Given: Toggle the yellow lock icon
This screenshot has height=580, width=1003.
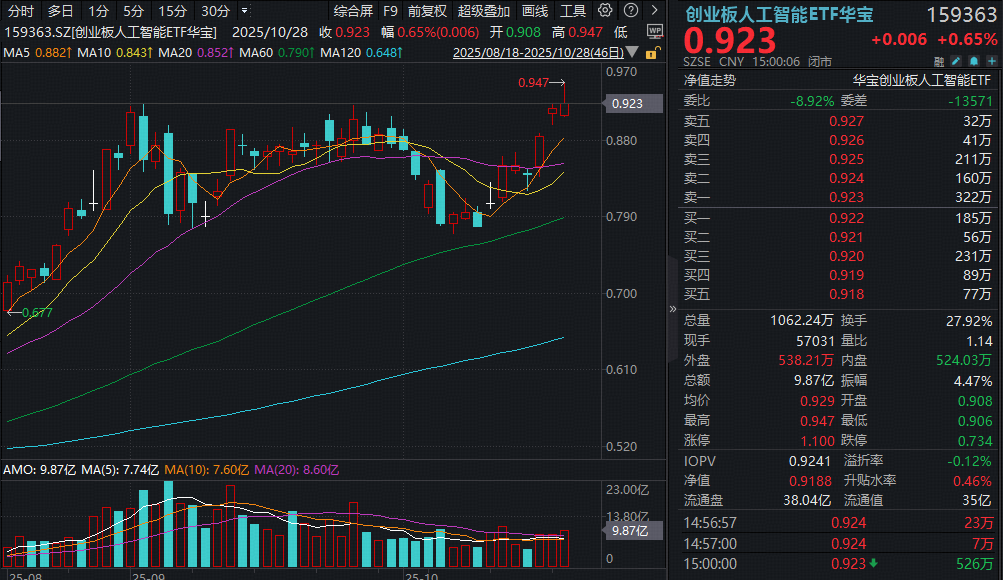Looking at the screenshot, I should pyautogui.click(x=652, y=53).
